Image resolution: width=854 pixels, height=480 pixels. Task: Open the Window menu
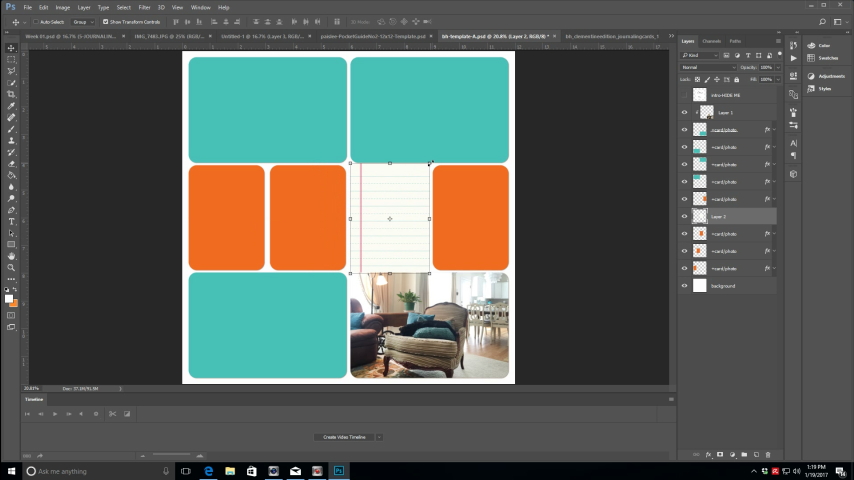[x=200, y=8]
